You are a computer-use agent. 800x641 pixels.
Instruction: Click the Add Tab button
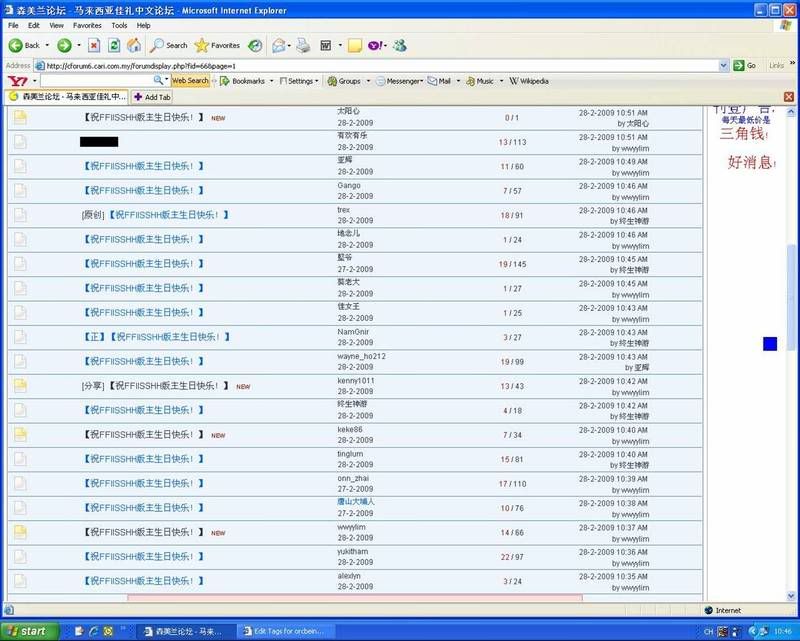point(152,97)
